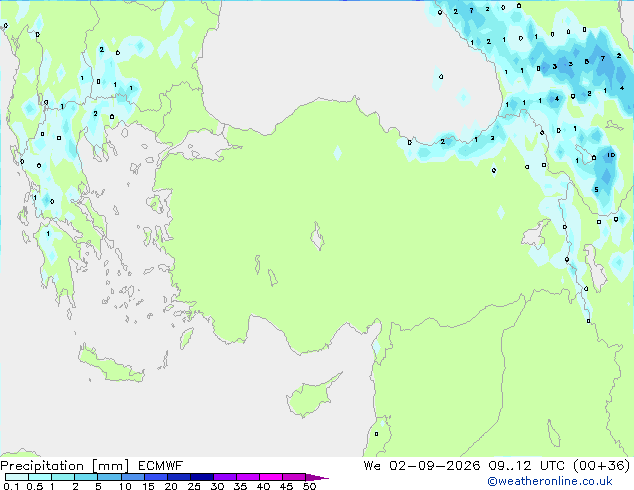
Task: Click the forecast date We 02-09-2026 text
Action: 422,466
